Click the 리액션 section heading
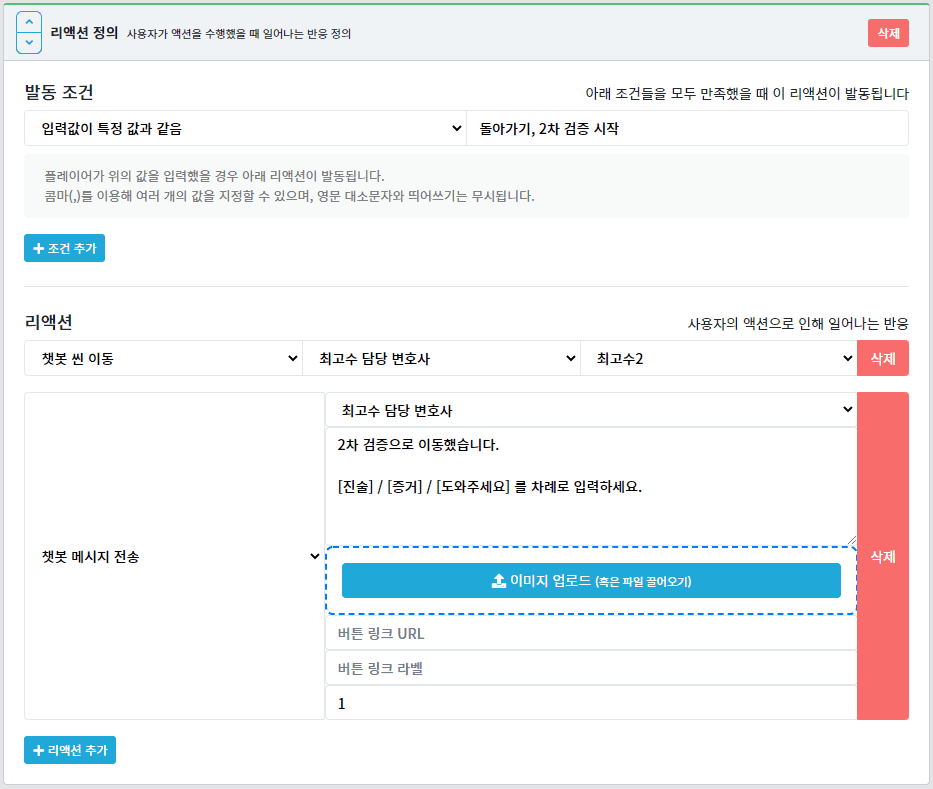This screenshot has height=789, width=933. [48, 322]
